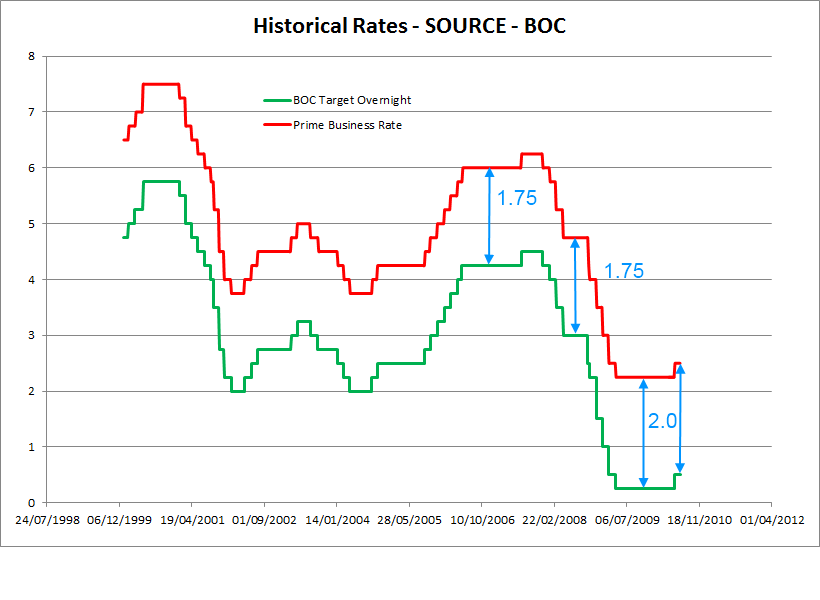
Task: Click the x-axis date 01/04/2012
Action: coord(772,520)
